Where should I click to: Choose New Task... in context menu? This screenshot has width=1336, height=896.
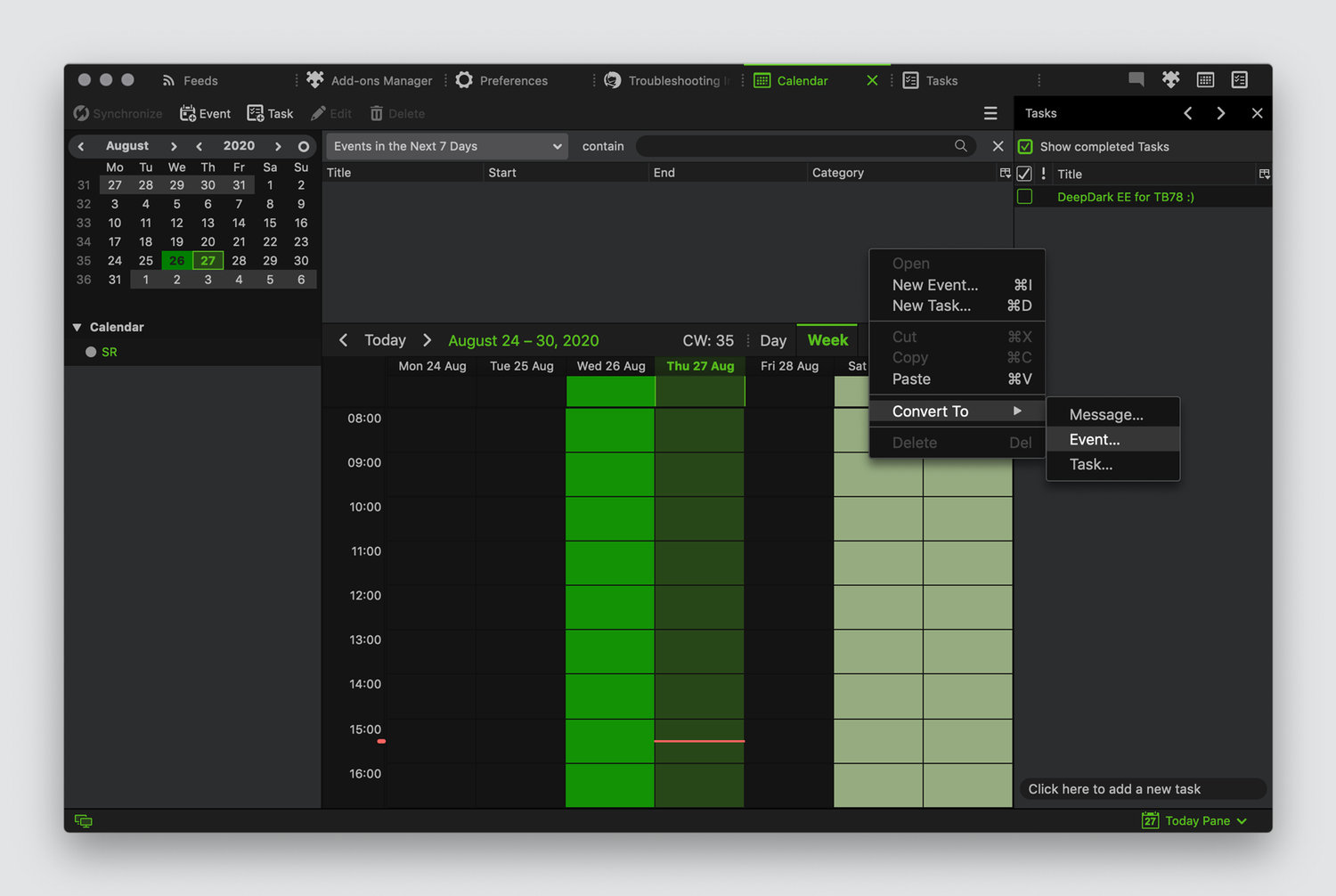(957, 305)
